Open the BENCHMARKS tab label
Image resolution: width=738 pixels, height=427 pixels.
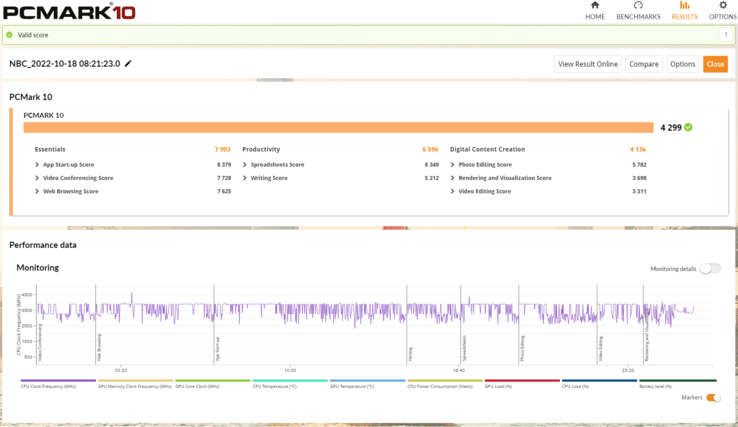point(638,16)
